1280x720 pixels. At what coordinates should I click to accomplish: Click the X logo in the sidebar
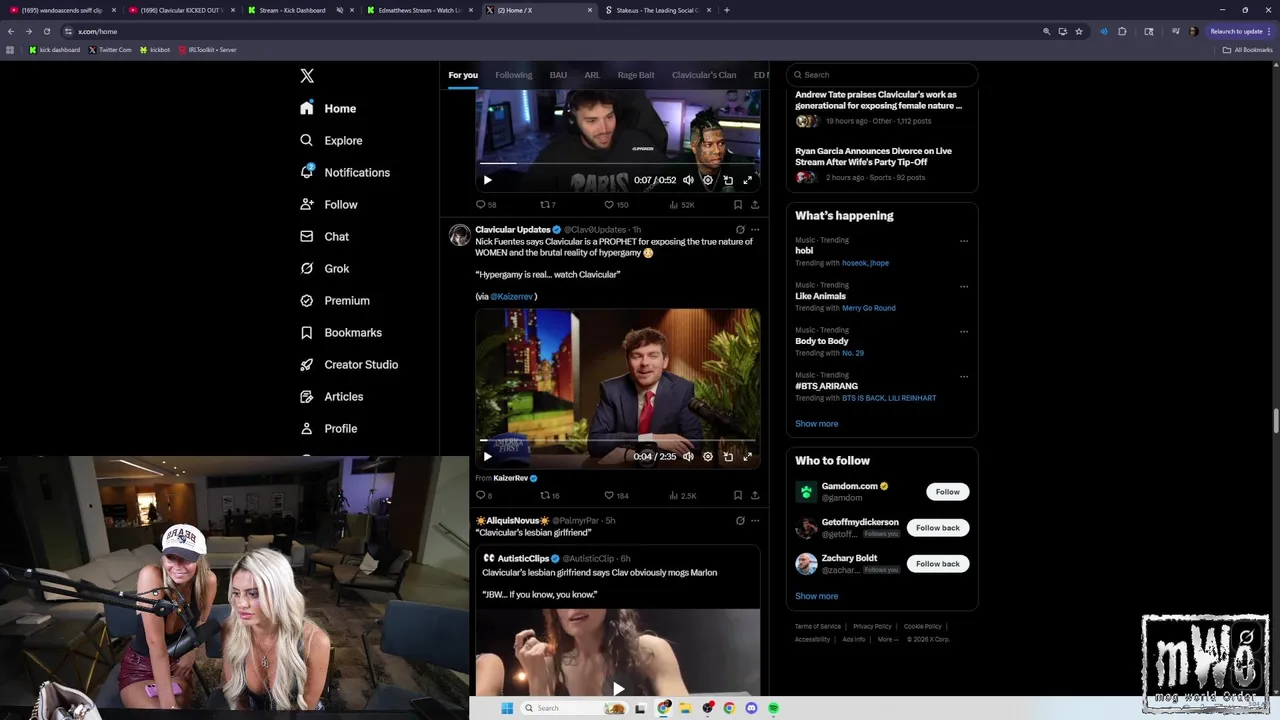307,76
